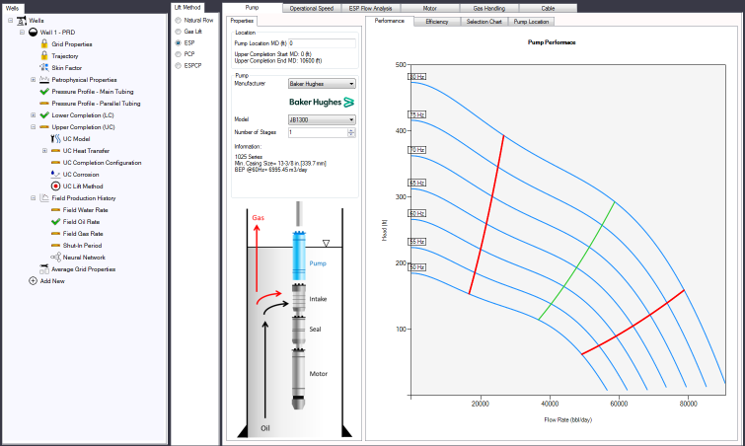Click the UC Corrosion icon
The width and height of the screenshot is (745, 446).
[56, 174]
